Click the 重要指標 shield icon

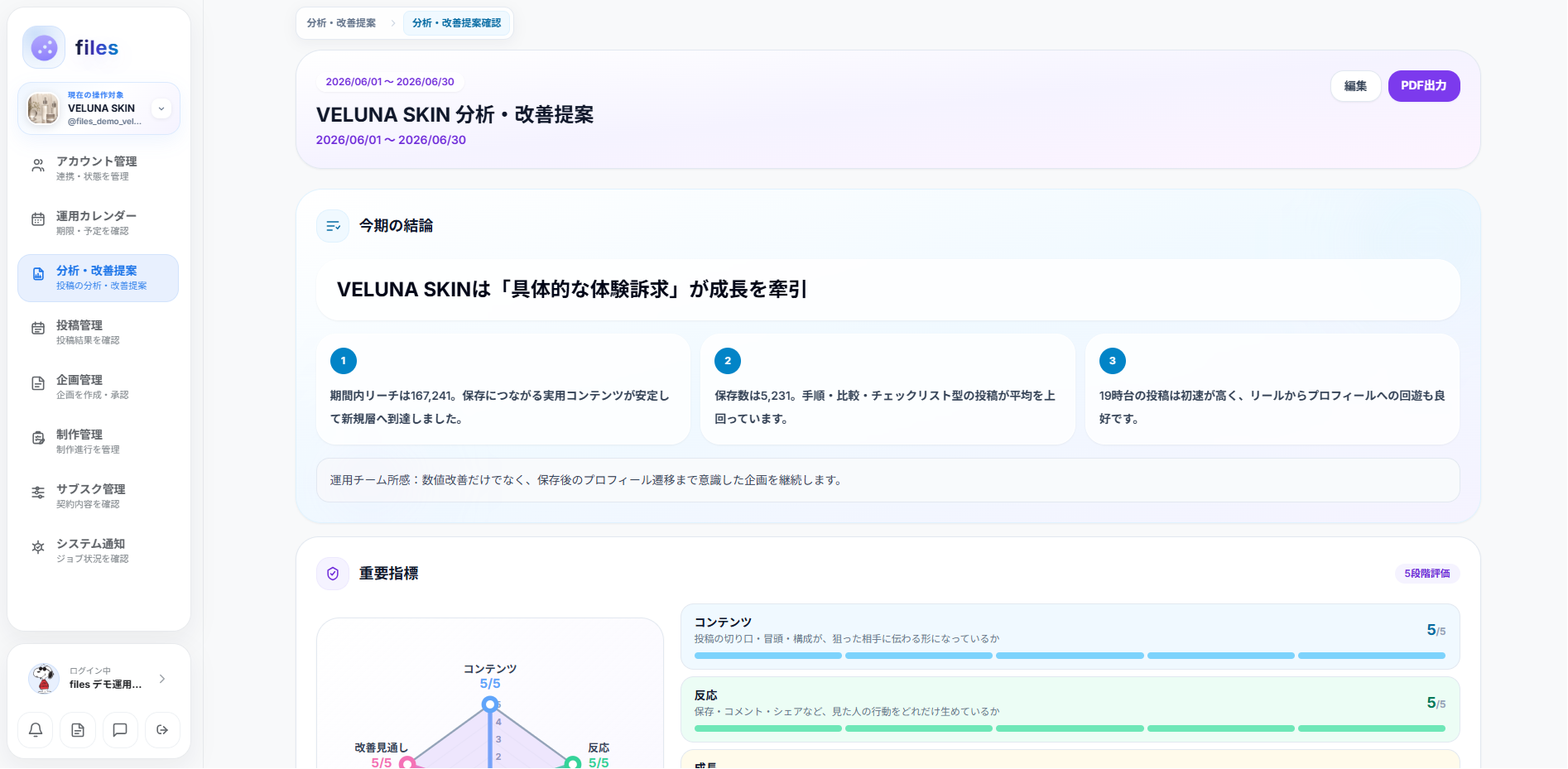333,574
